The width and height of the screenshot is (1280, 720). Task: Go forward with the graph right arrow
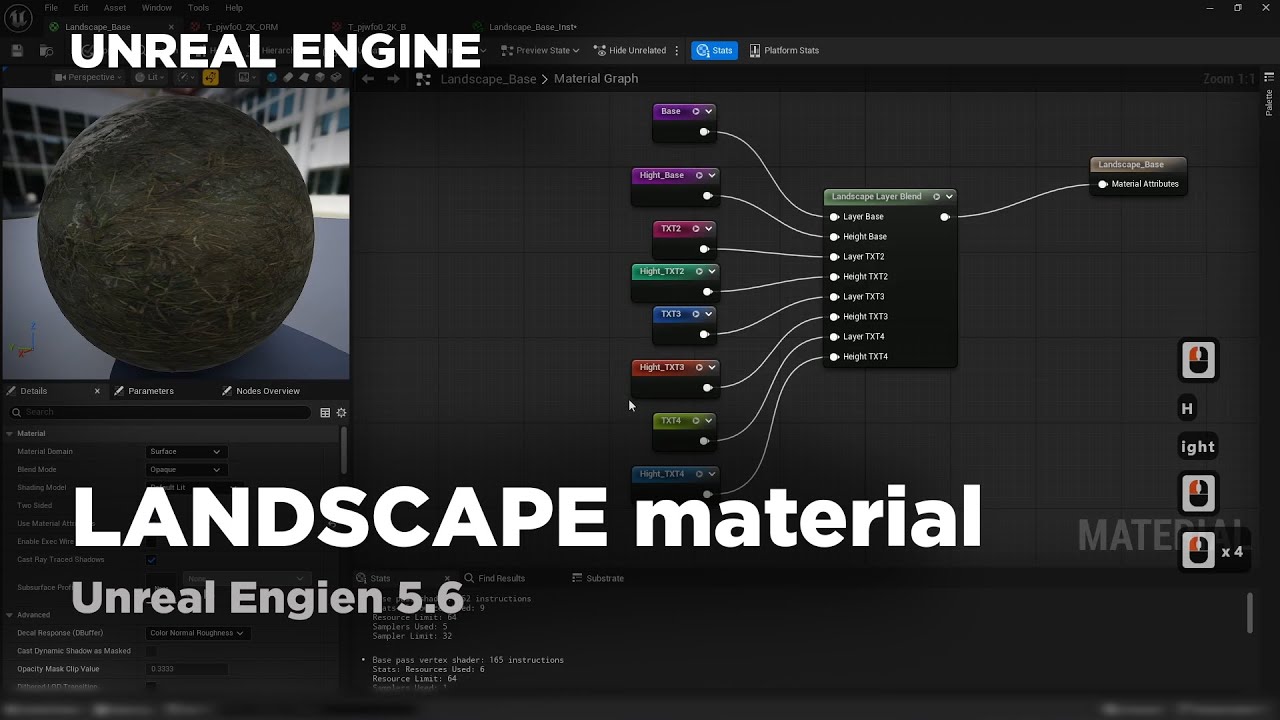[393, 78]
